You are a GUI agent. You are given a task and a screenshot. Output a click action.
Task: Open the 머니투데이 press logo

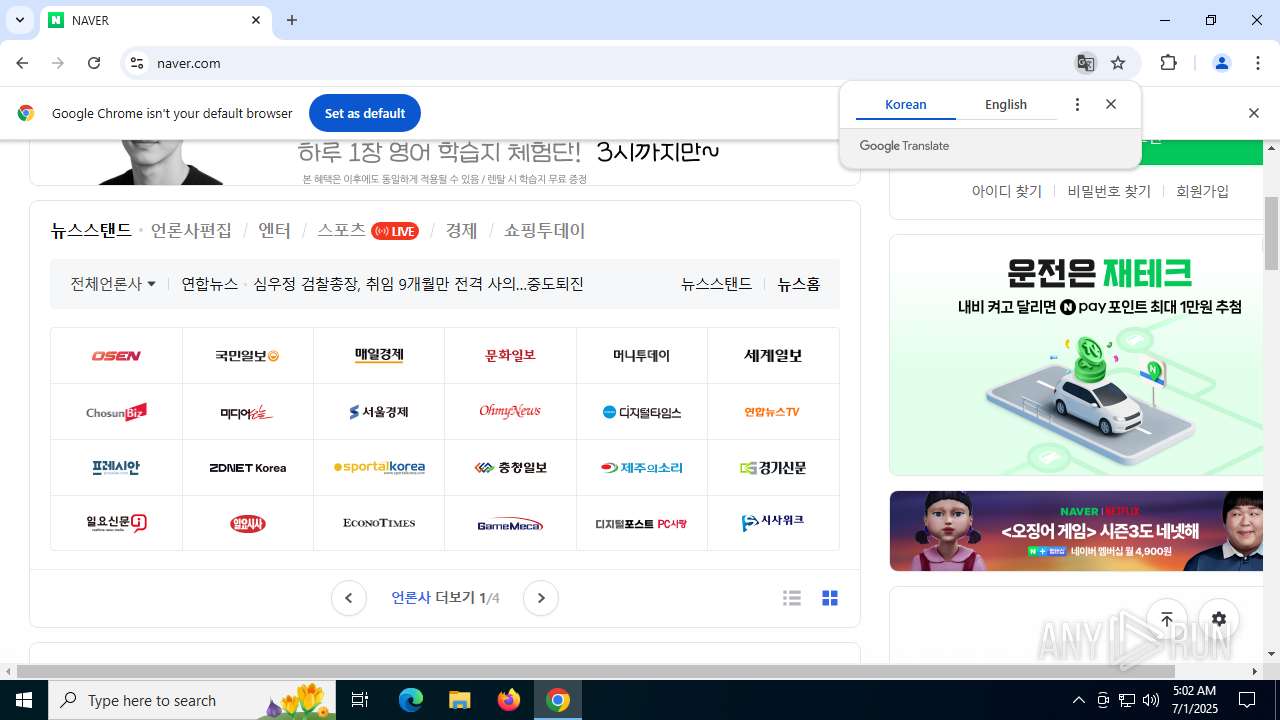click(x=642, y=356)
